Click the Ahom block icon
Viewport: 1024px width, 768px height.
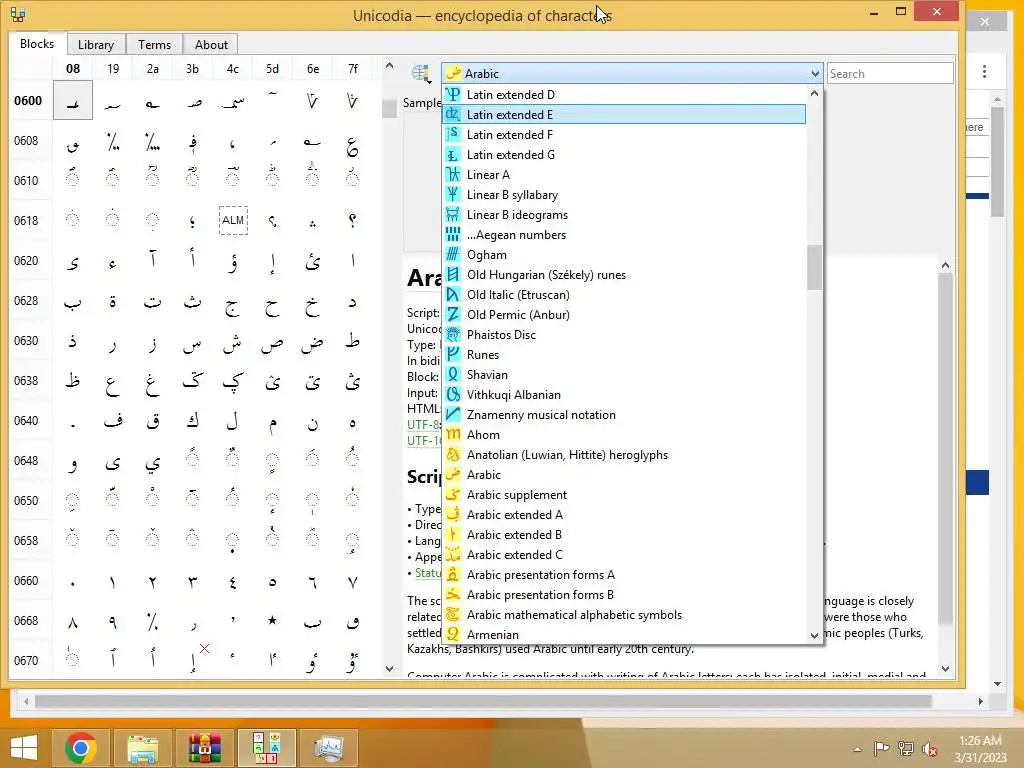tap(453, 435)
